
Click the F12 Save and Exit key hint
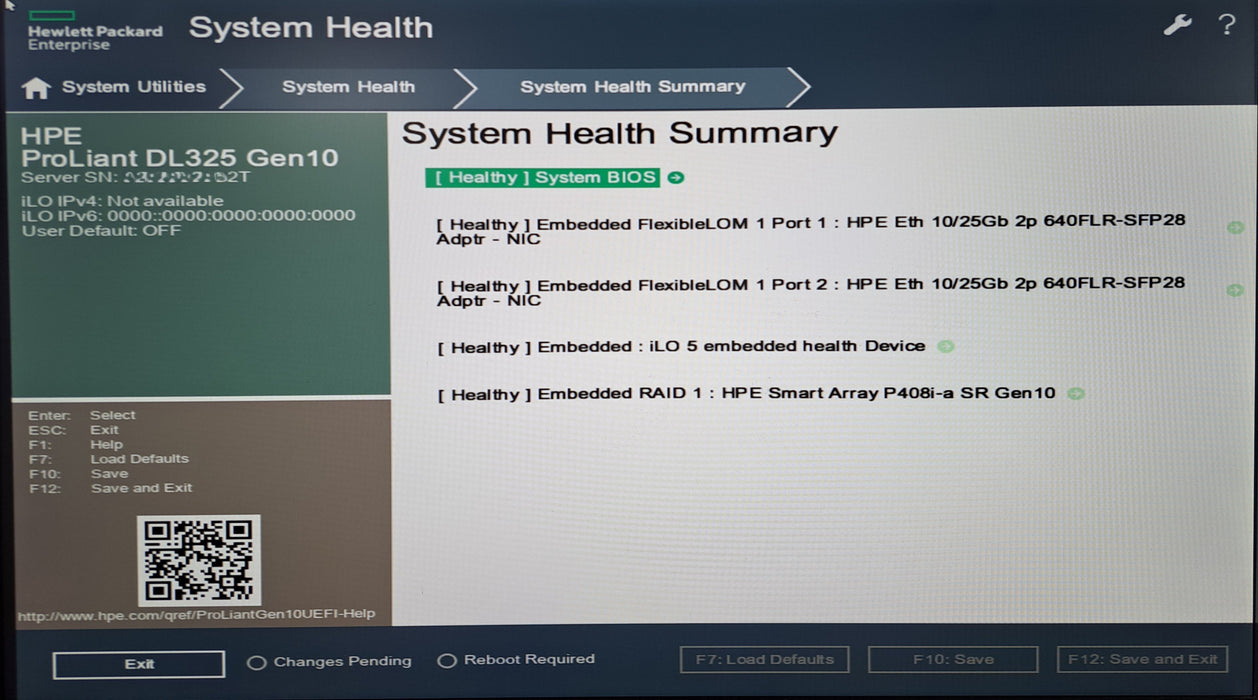tap(110, 488)
